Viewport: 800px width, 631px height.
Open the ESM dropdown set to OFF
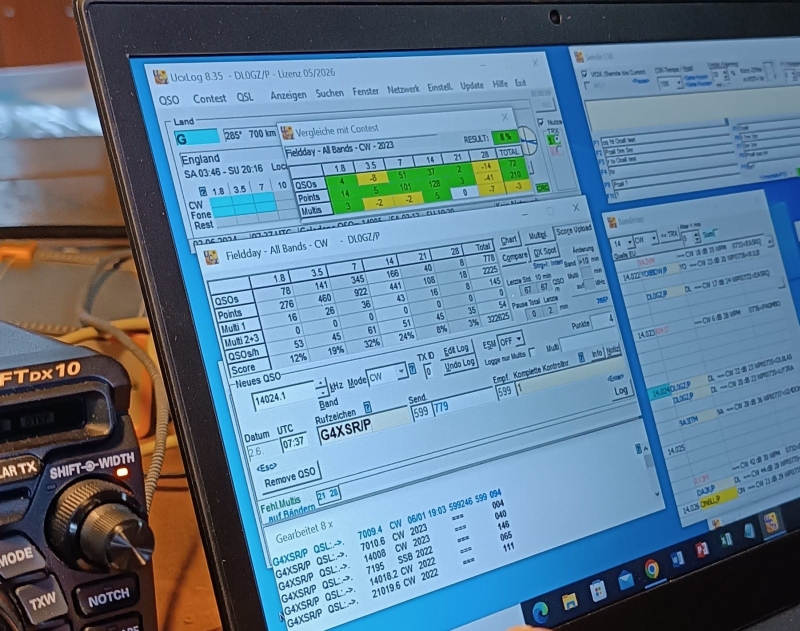519,338
